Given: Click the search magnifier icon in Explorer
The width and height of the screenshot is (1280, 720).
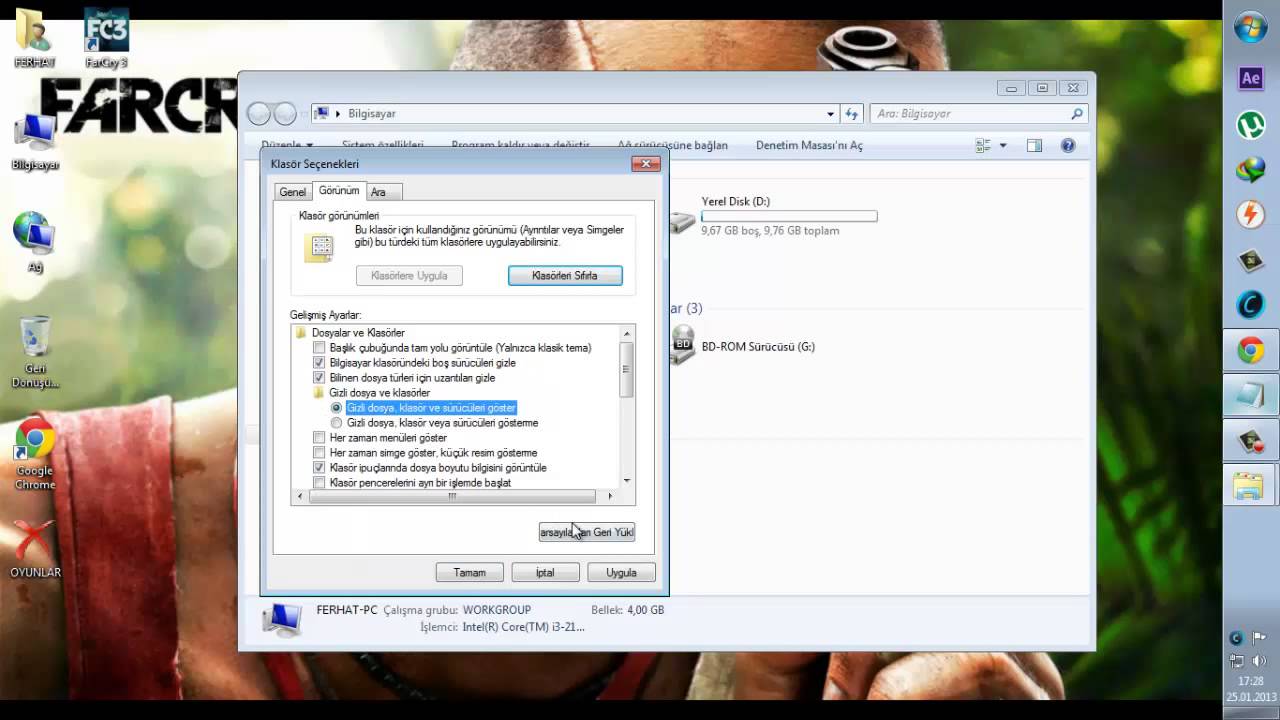Looking at the screenshot, I should click(x=1077, y=114).
